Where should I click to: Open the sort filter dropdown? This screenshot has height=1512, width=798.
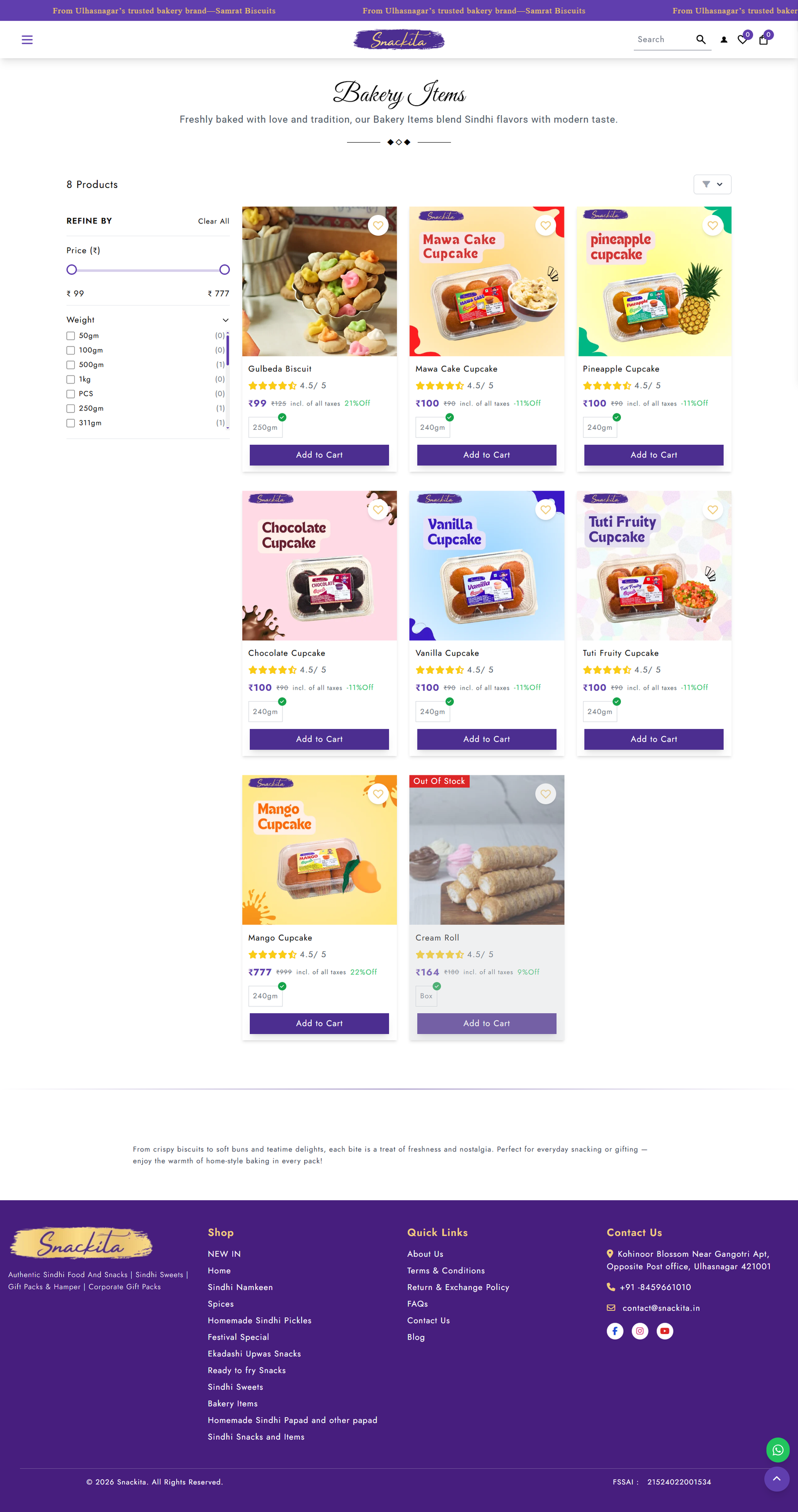pyautogui.click(x=712, y=185)
